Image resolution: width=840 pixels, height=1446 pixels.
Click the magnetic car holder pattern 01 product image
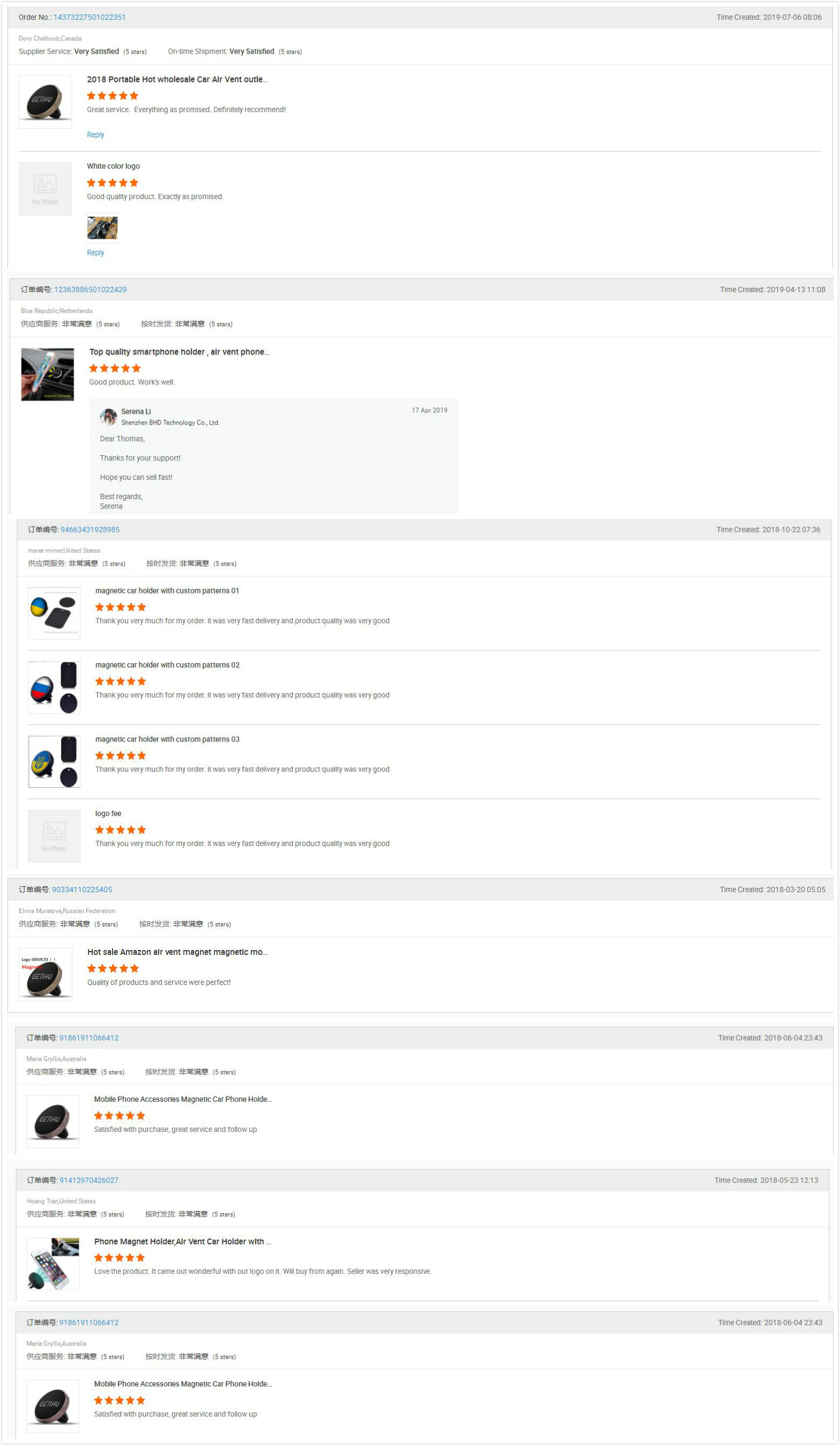(x=54, y=613)
